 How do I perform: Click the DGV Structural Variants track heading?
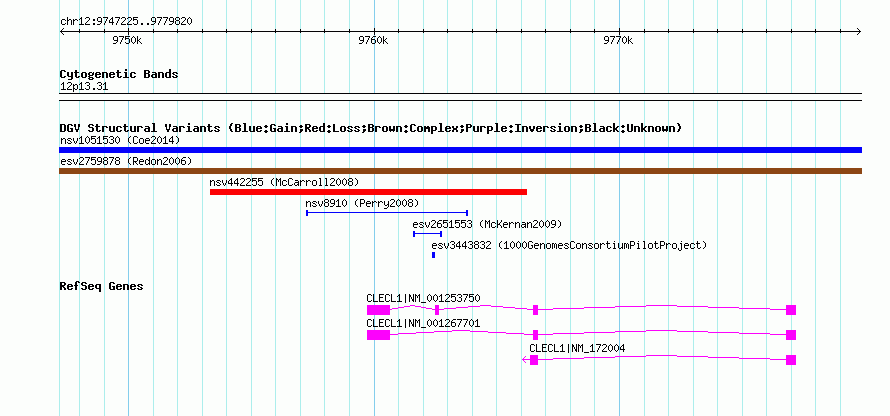click(x=371, y=128)
